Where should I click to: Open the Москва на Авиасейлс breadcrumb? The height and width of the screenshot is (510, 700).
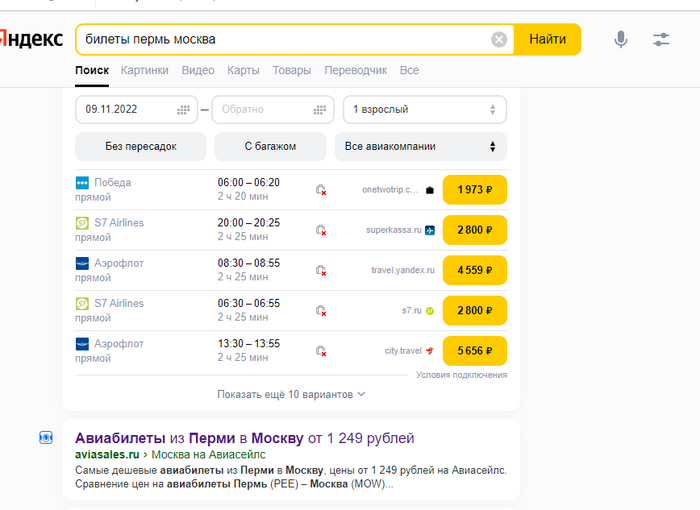208,455
